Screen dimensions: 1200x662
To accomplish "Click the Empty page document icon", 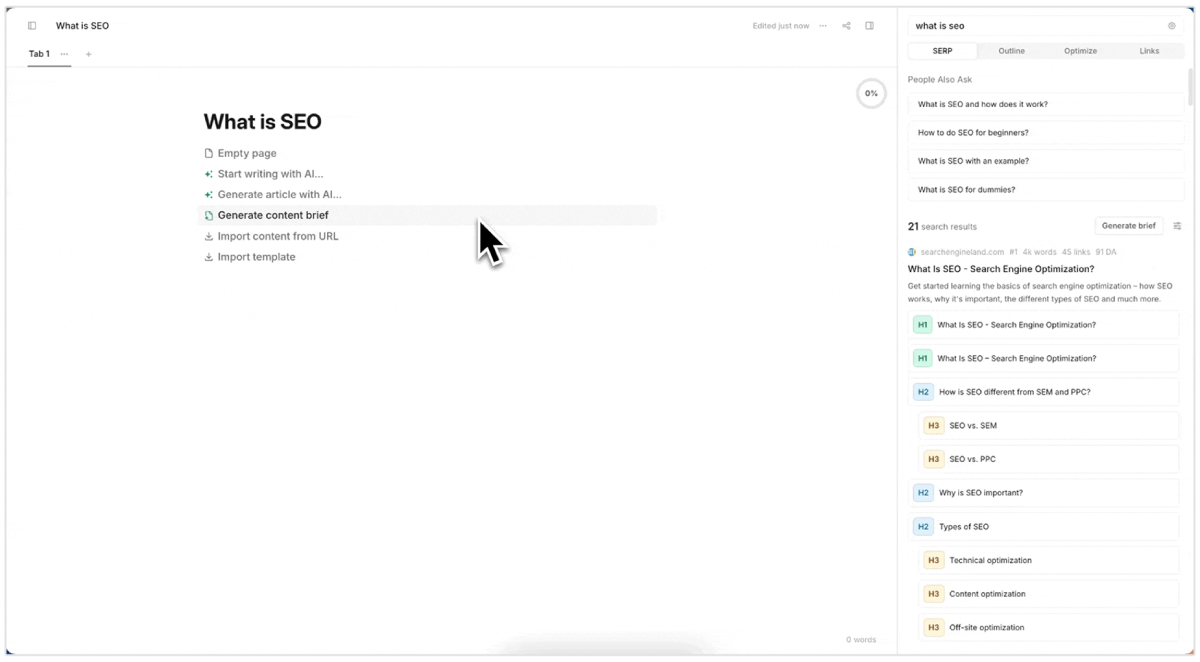I will tap(208, 154).
